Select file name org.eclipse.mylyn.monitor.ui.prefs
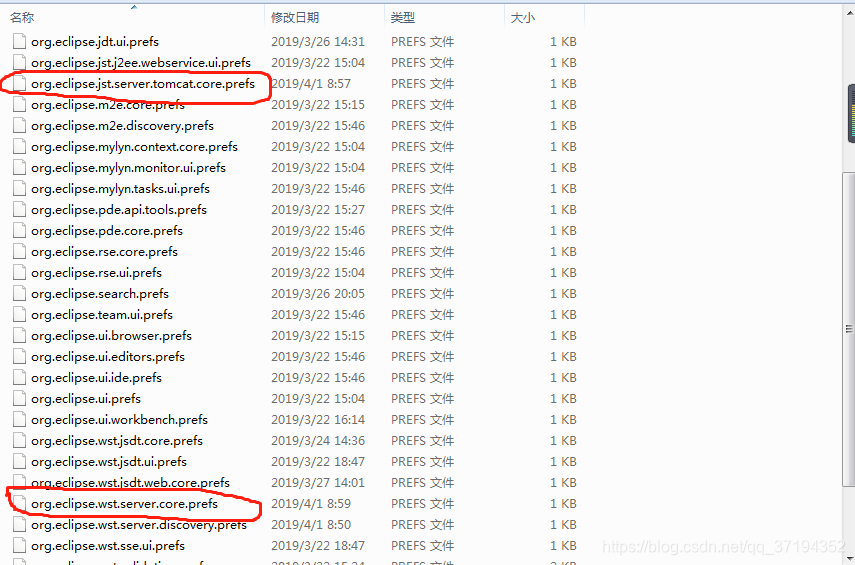This screenshot has width=855, height=565. click(128, 167)
